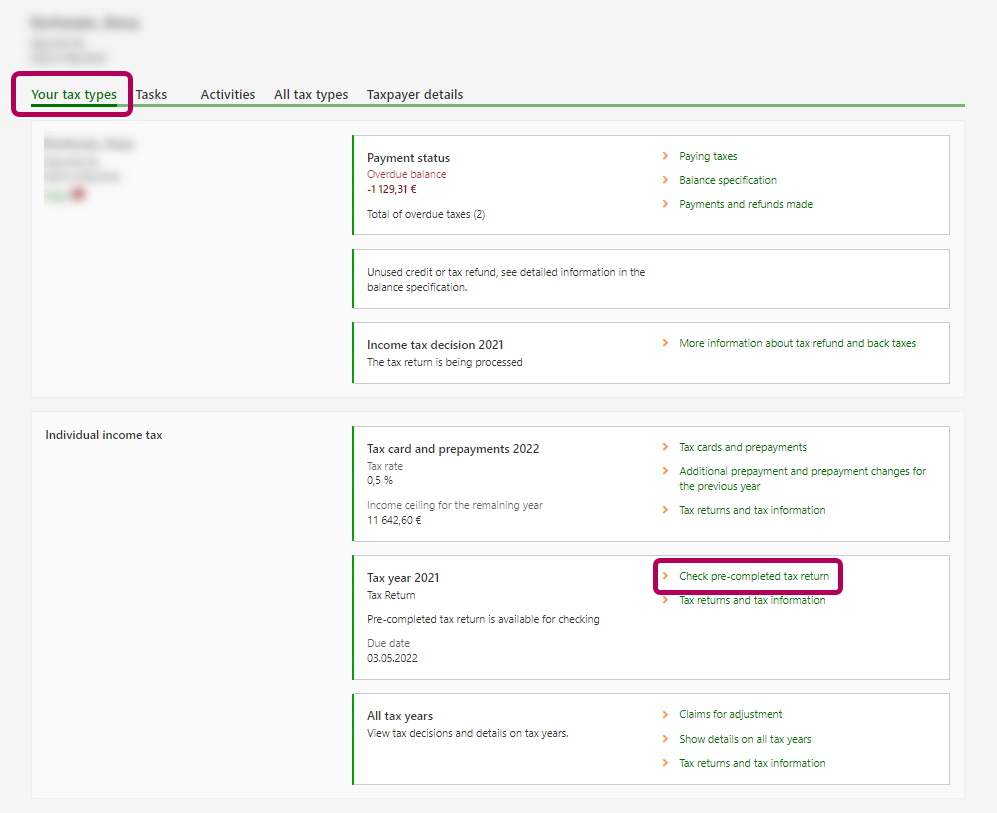Select the Your tax types tab
The image size is (997, 813).
click(74, 96)
